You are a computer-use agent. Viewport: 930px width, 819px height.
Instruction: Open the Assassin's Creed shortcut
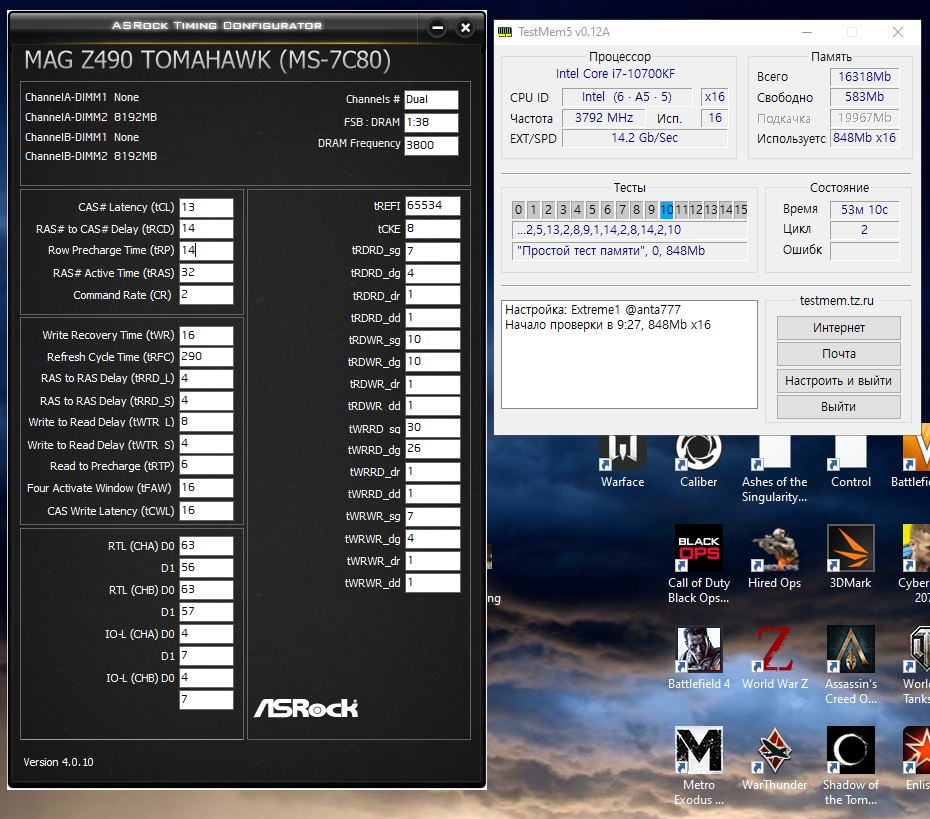click(851, 664)
